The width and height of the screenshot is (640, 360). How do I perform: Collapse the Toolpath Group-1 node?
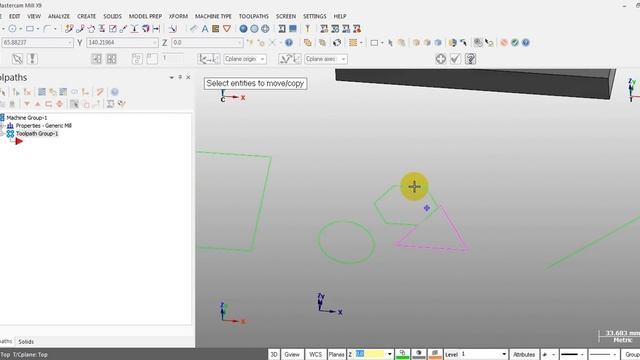pyautogui.click(x=2, y=133)
